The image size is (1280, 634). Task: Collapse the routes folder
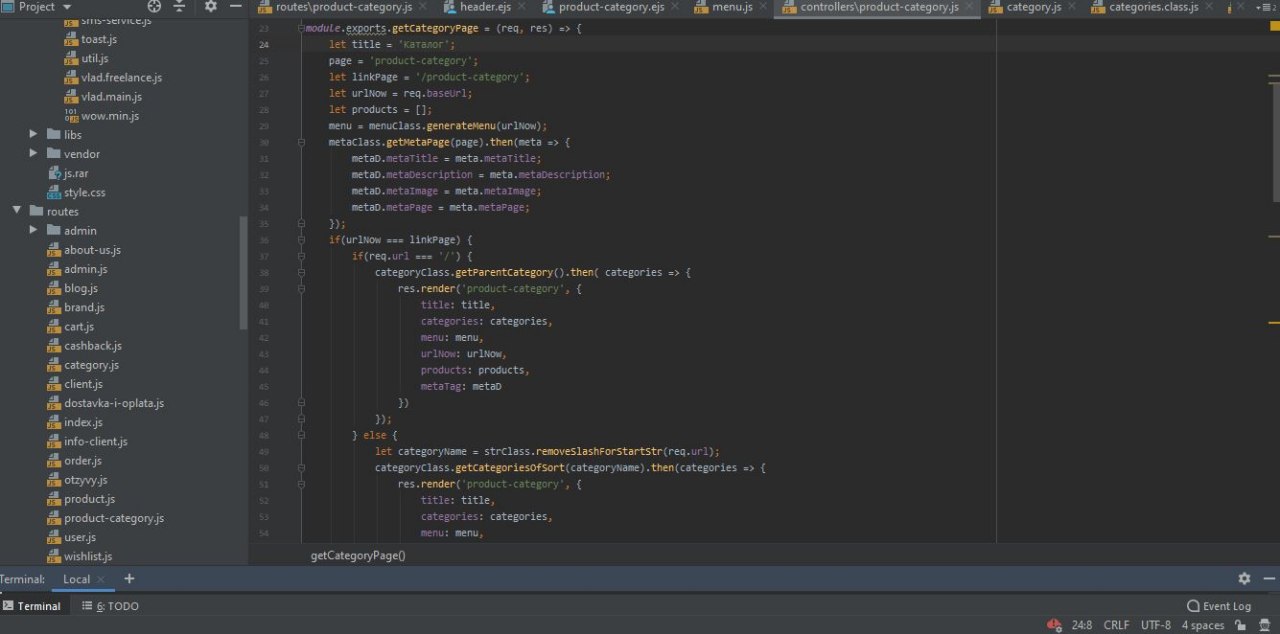tap(17, 211)
